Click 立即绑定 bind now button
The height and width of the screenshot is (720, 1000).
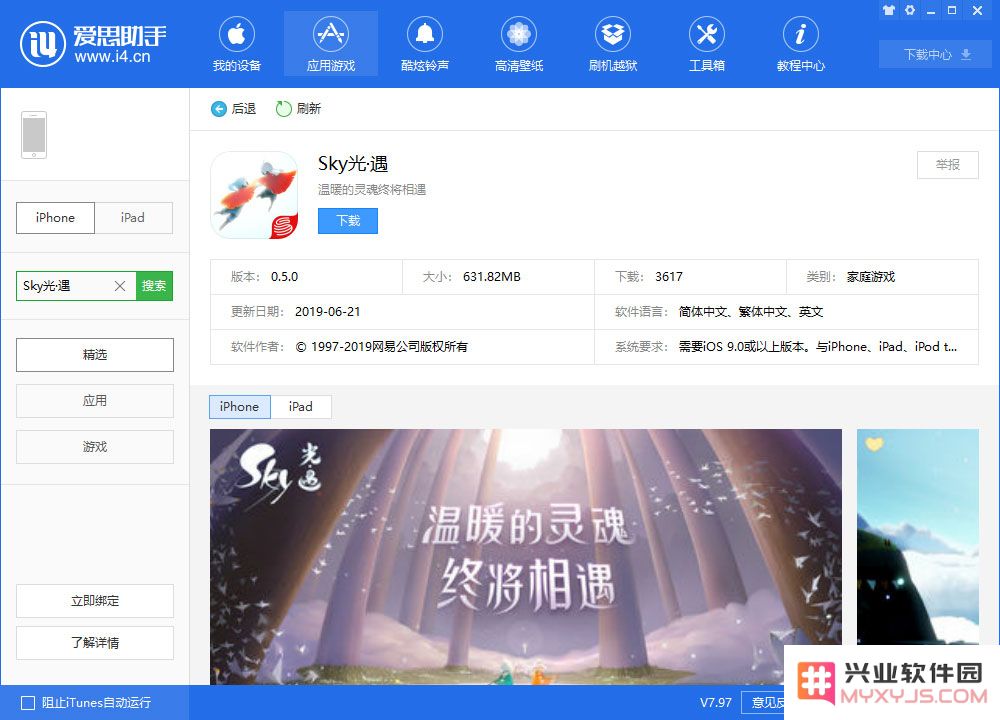click(x=94, y=601)
